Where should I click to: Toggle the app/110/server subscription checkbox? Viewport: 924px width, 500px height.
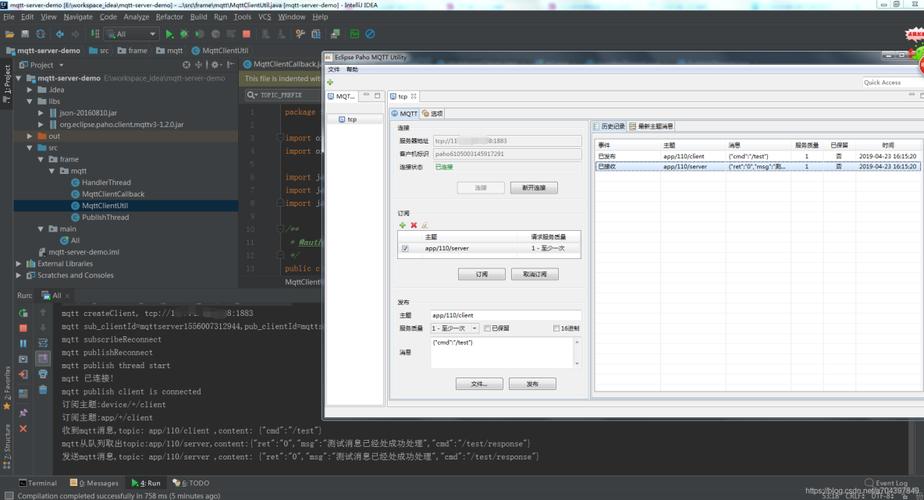tap(405, 249)
